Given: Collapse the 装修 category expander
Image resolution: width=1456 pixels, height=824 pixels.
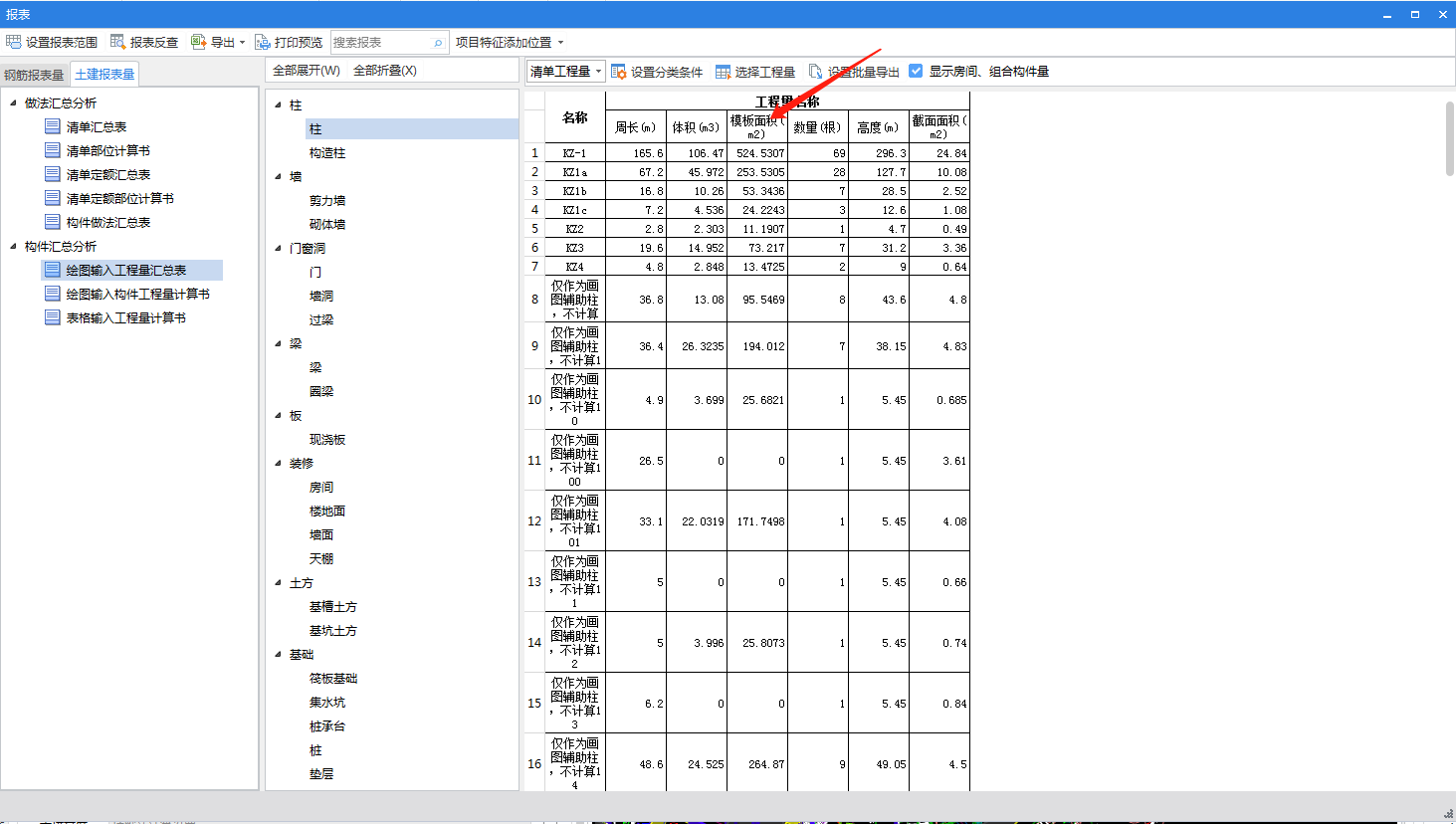Looking at the screenshot, I should 279,463.
